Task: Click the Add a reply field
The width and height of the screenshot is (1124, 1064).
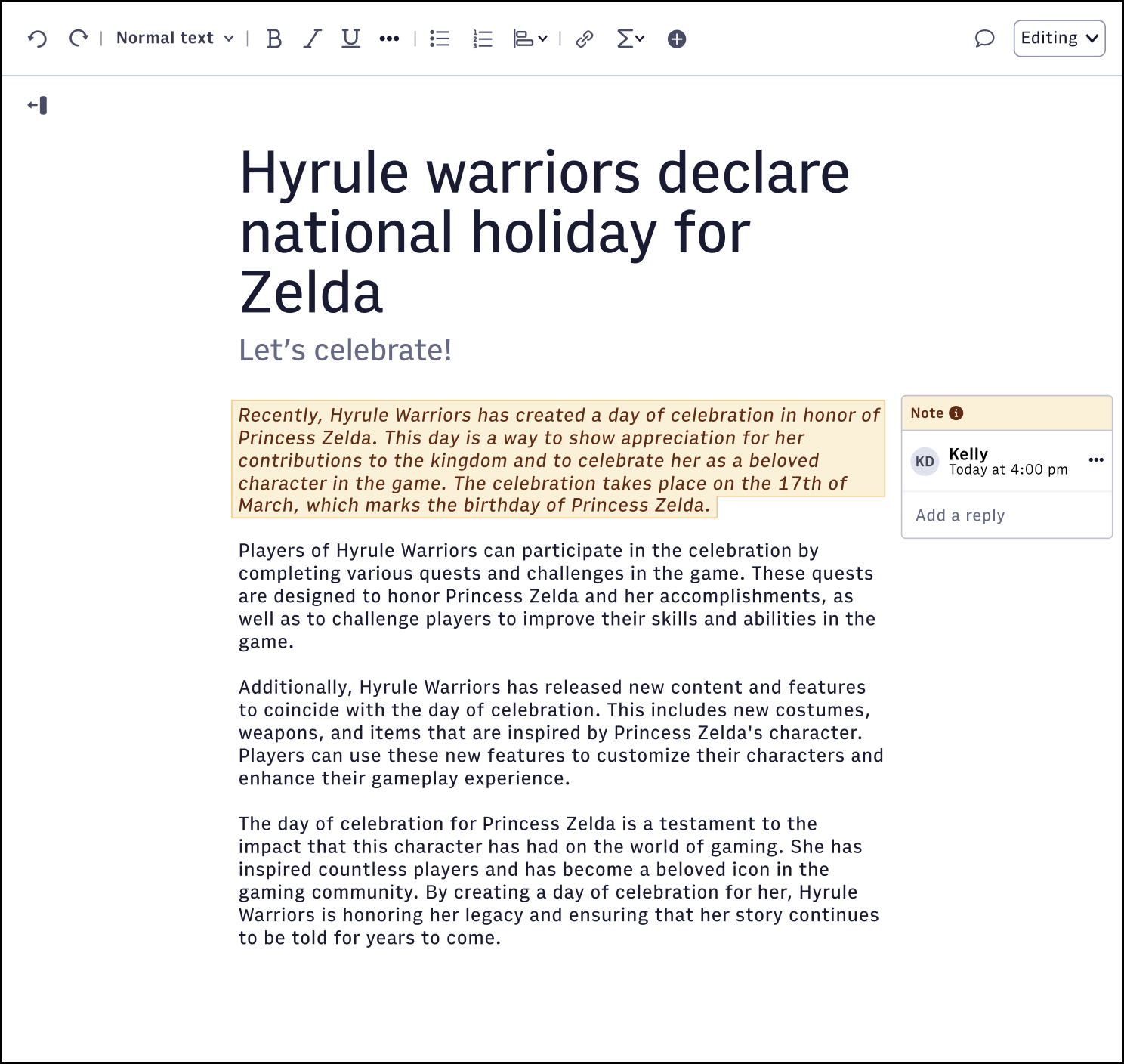Action: [x=1007, y=515]
